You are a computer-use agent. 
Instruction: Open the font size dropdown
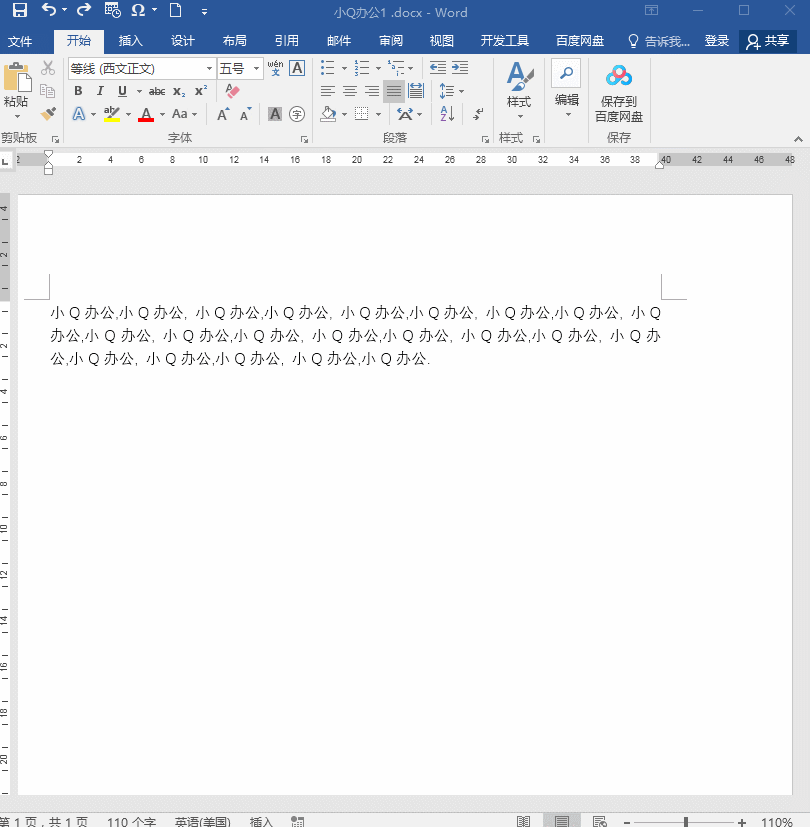click(258, 68)
